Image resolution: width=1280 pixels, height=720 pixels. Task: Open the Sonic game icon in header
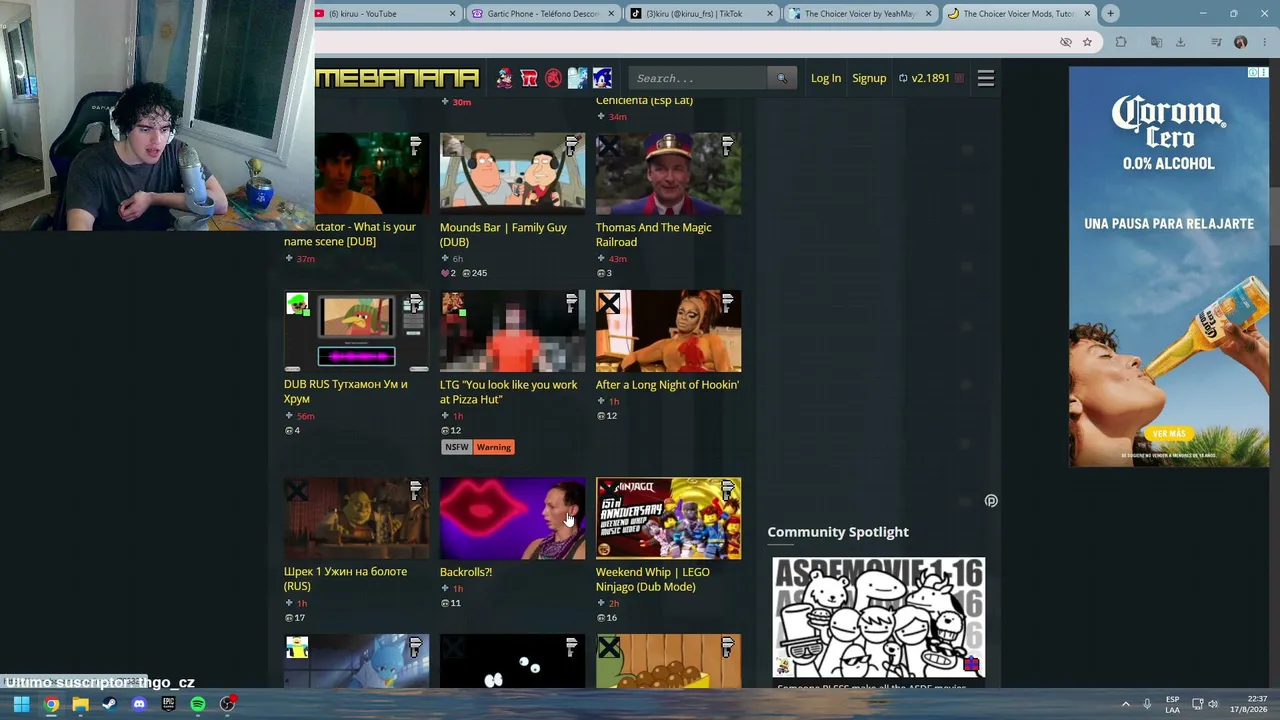coord(602,78)
